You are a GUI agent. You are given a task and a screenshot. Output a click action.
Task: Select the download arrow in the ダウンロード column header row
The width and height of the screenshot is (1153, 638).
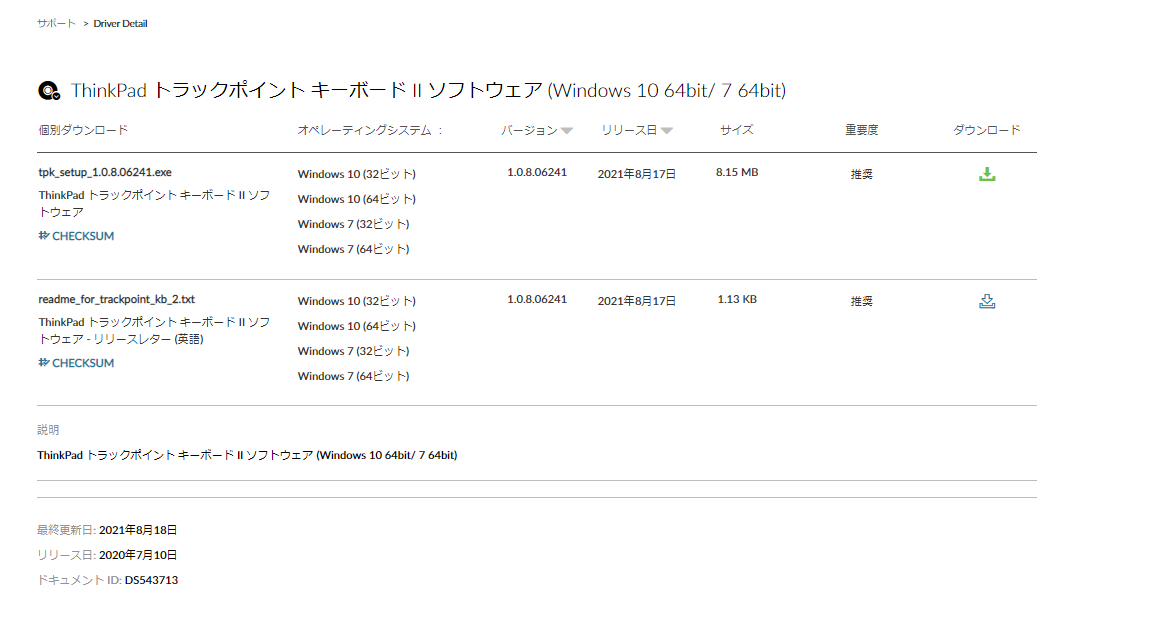click(x=987, y=129)
